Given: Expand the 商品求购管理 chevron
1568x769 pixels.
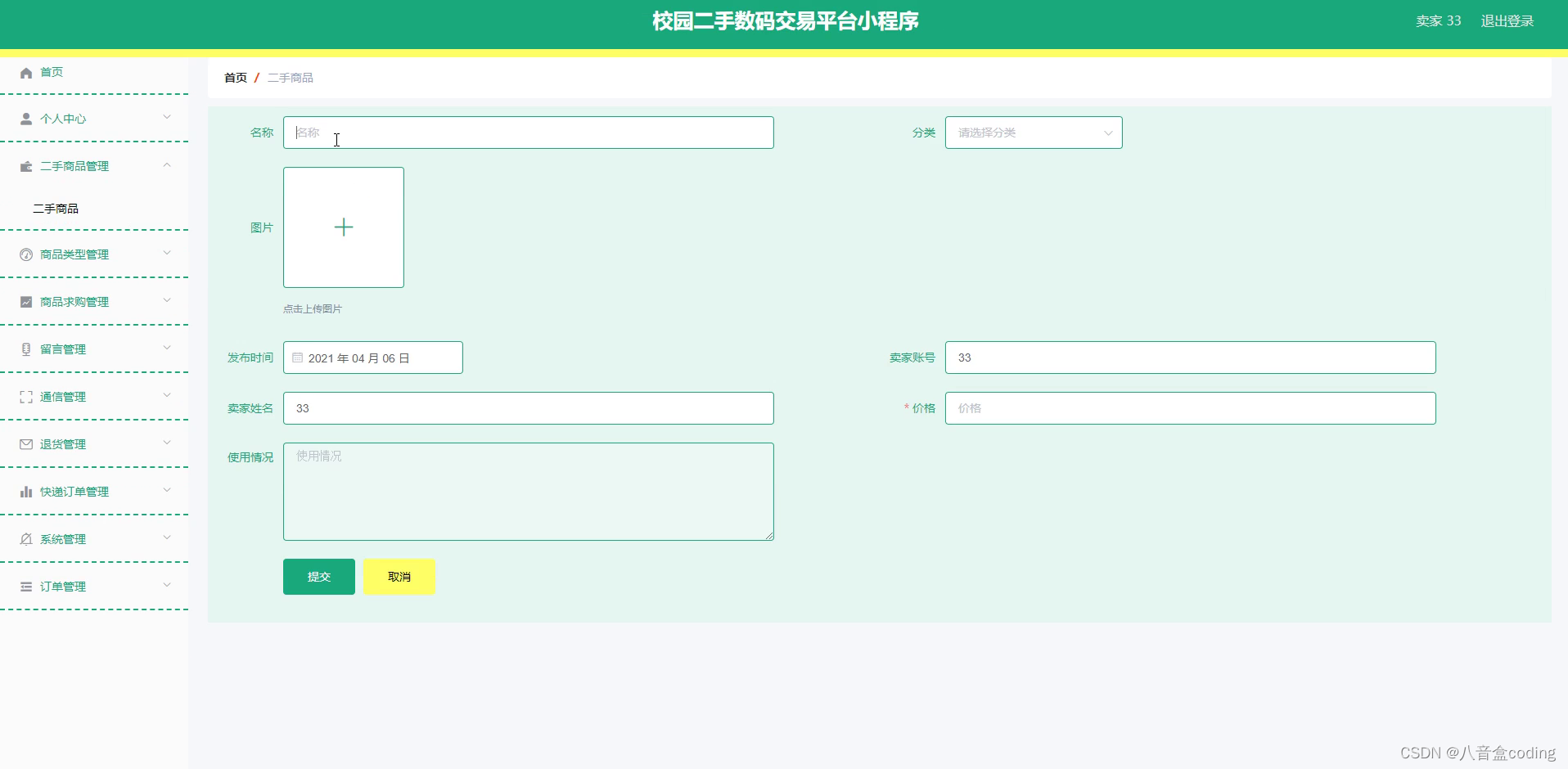Looking at the screenshot, I should pyautogui.click(x=167, y=301).
